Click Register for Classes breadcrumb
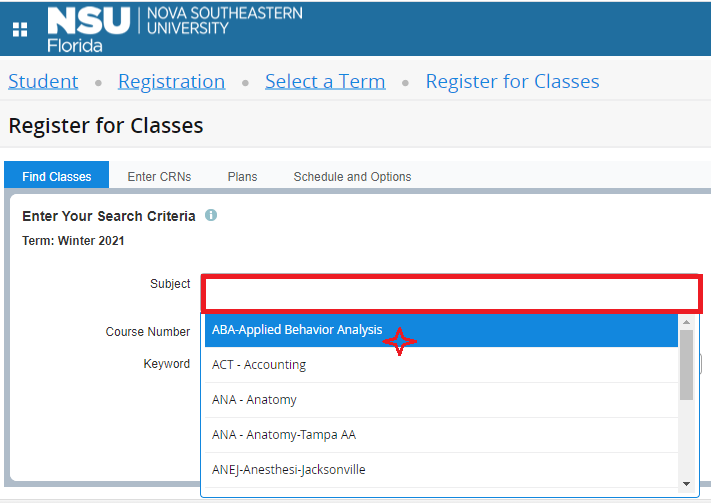 click(x=512, y=82)
